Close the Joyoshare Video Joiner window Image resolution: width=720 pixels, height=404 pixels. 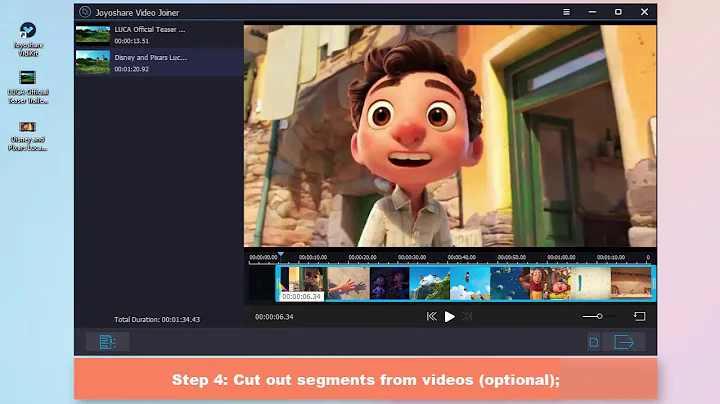tap(644, 12)
